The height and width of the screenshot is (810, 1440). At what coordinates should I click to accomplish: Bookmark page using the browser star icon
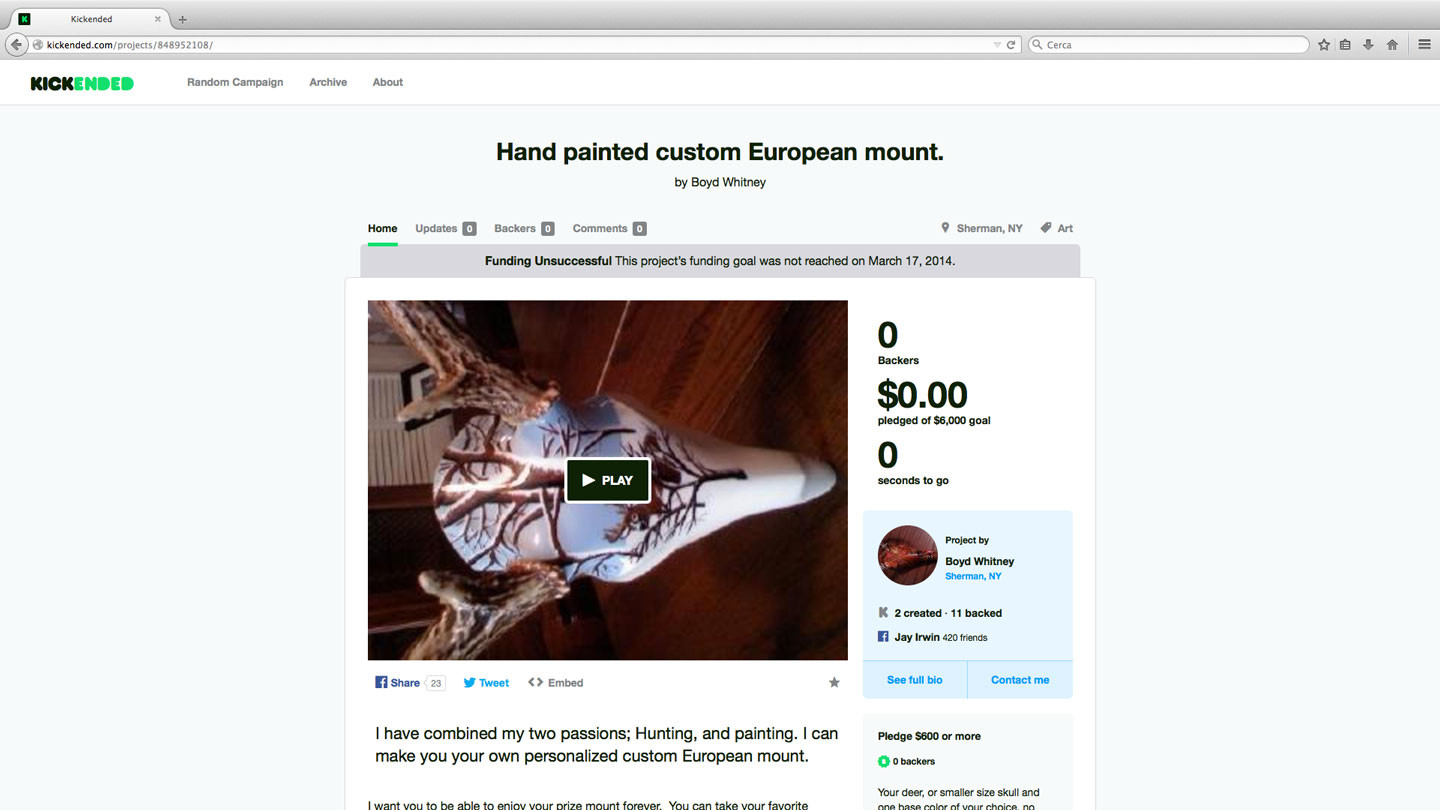[x=1324, y=45]
